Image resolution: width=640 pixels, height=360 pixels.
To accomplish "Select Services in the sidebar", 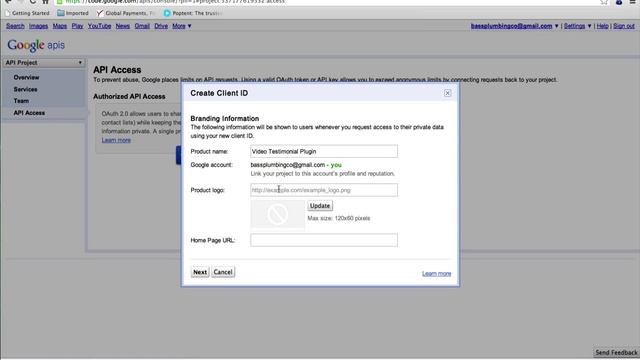I will (25, 89).
